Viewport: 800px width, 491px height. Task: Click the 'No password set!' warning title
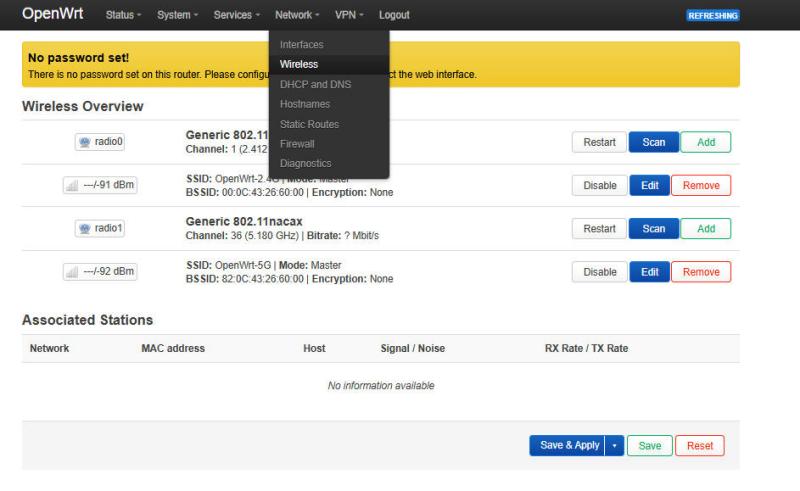pos(79,58)
